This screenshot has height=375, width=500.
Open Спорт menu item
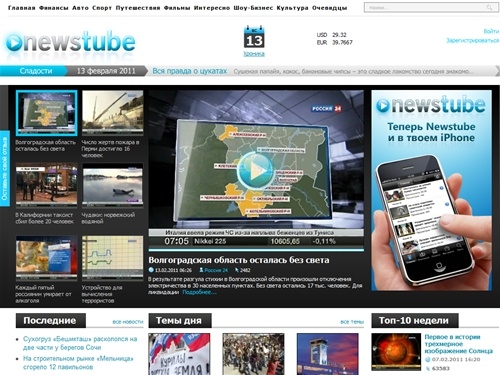coord(102,8)
